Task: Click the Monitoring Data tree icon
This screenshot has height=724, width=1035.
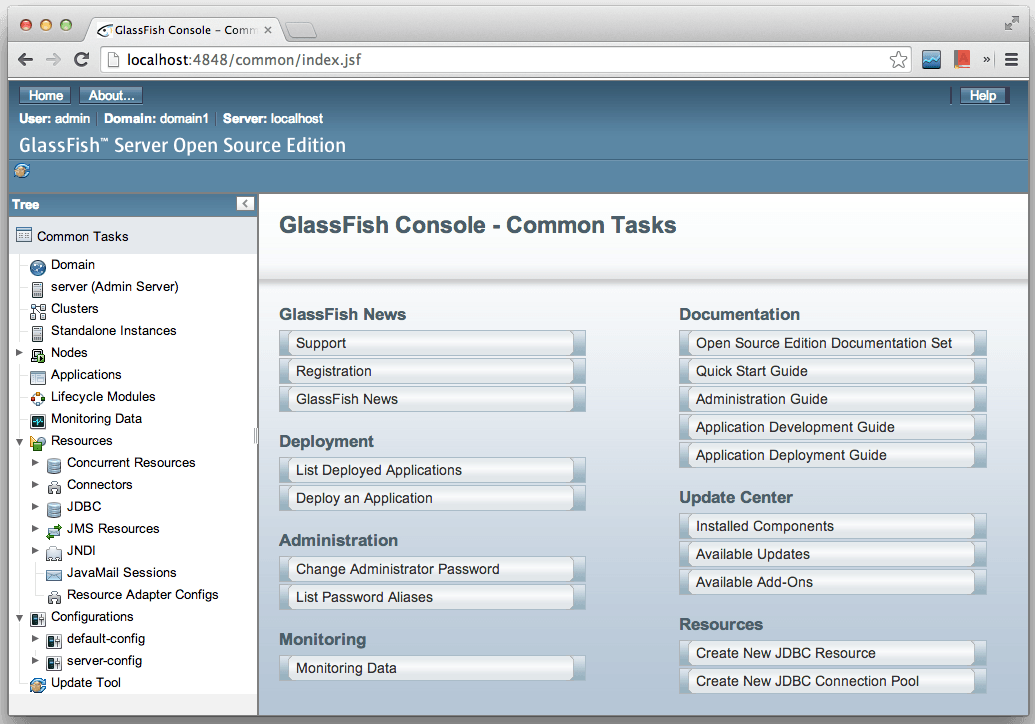Action: click(x=38, y=420)
